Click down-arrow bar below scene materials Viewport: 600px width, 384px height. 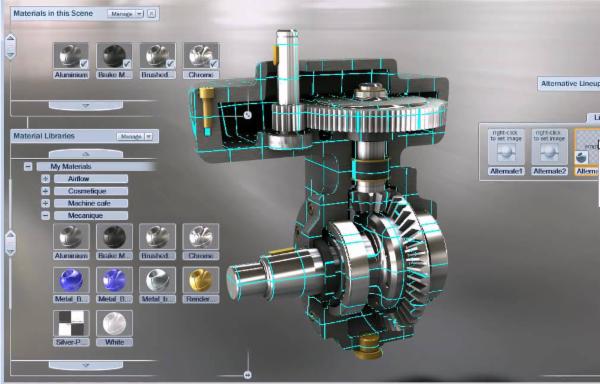[86, 105]
